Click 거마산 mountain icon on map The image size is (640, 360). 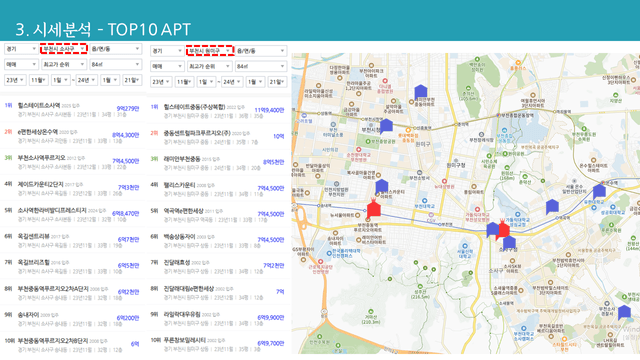pyautogui.click(x=371, y=312)
